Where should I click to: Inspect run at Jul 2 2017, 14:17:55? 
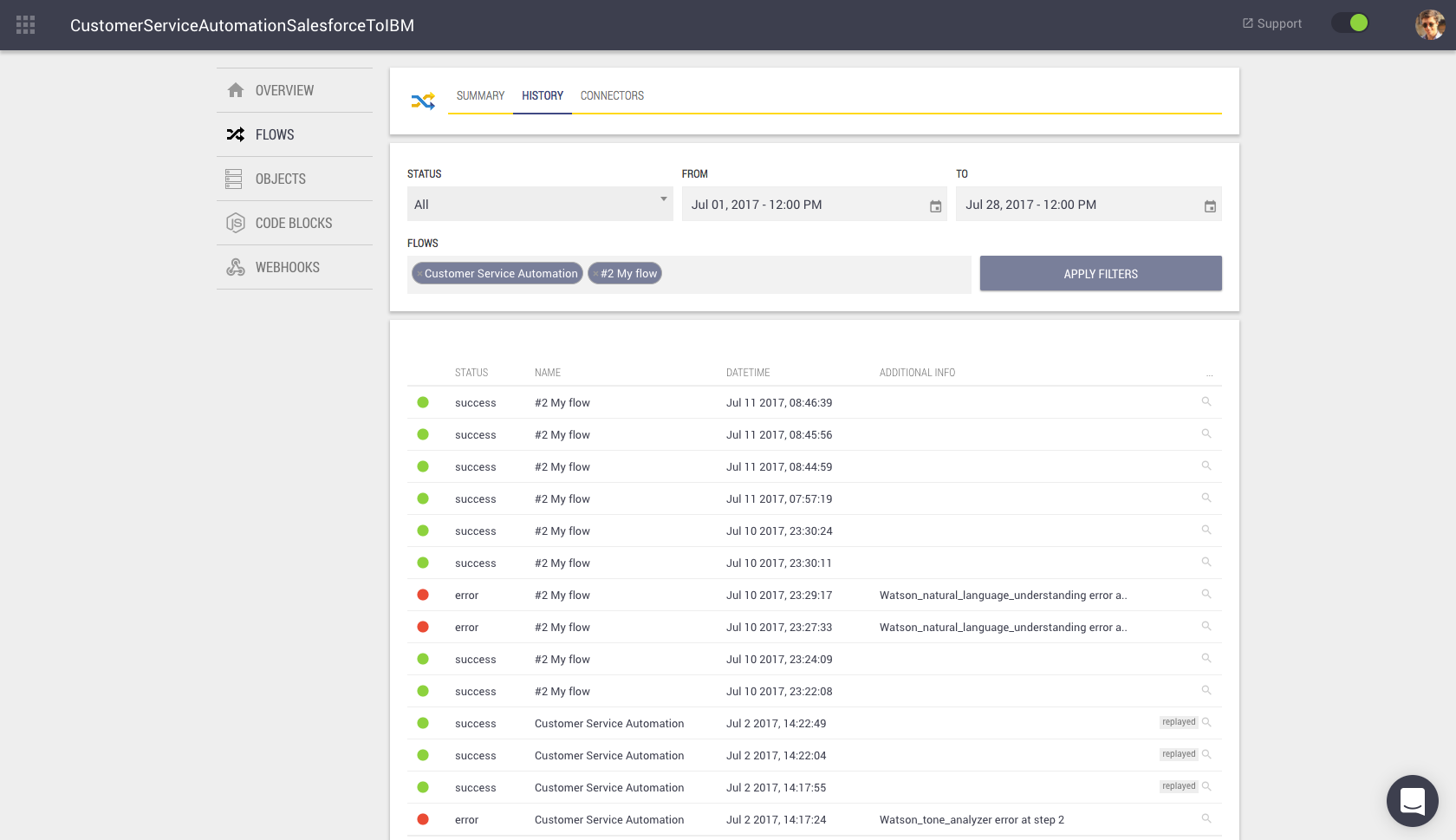[x=1206, y=786]
